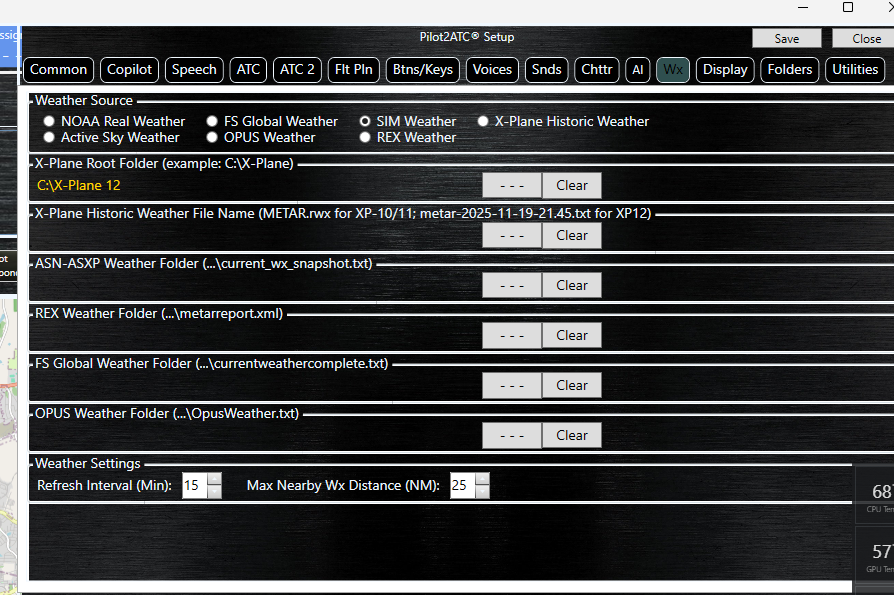Open the Display tab
This screenshot has height=595, width=894.
(x=725, y=70)
